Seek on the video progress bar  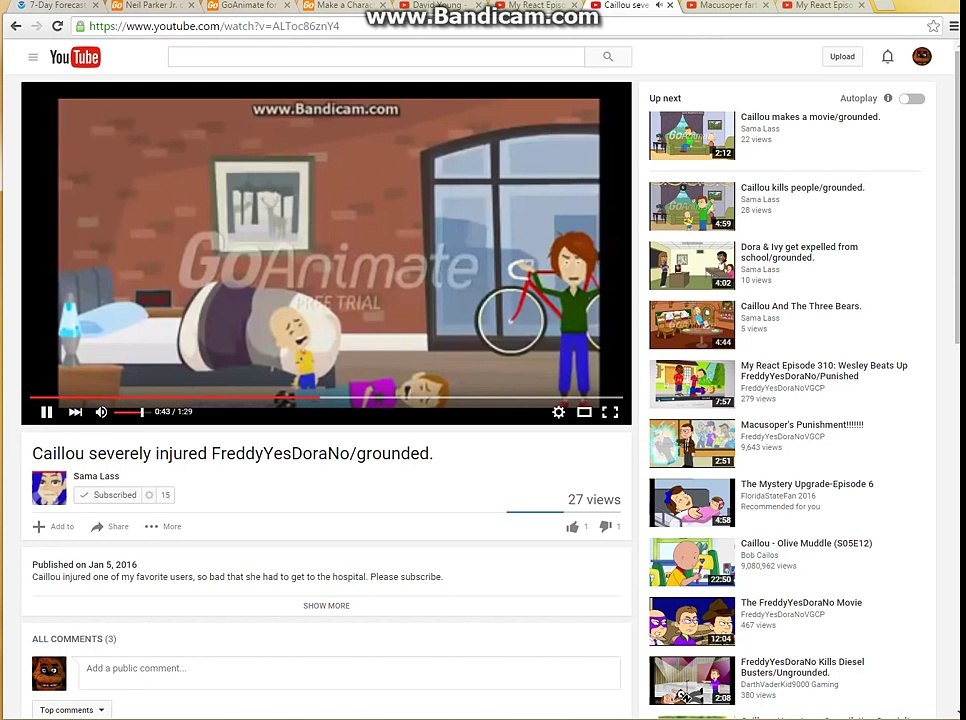tap(326, 398)
